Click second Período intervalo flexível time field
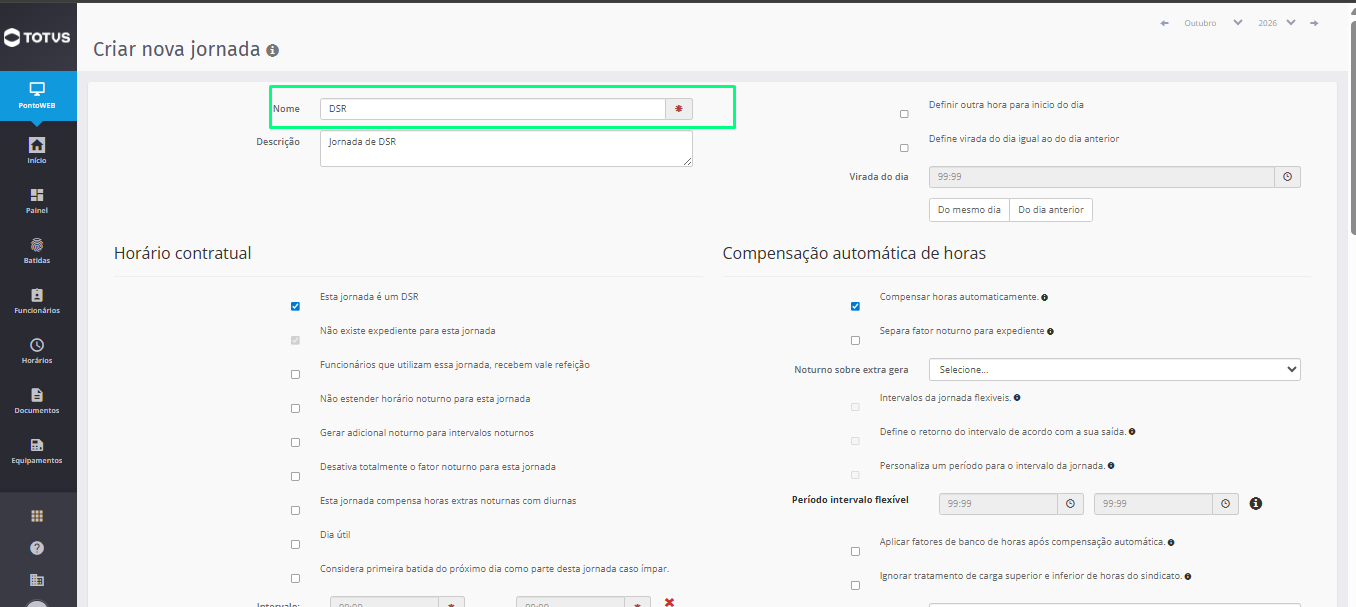Image resolution: width=1356 pixels, height=607 pixels. [x=1153, y=504]
